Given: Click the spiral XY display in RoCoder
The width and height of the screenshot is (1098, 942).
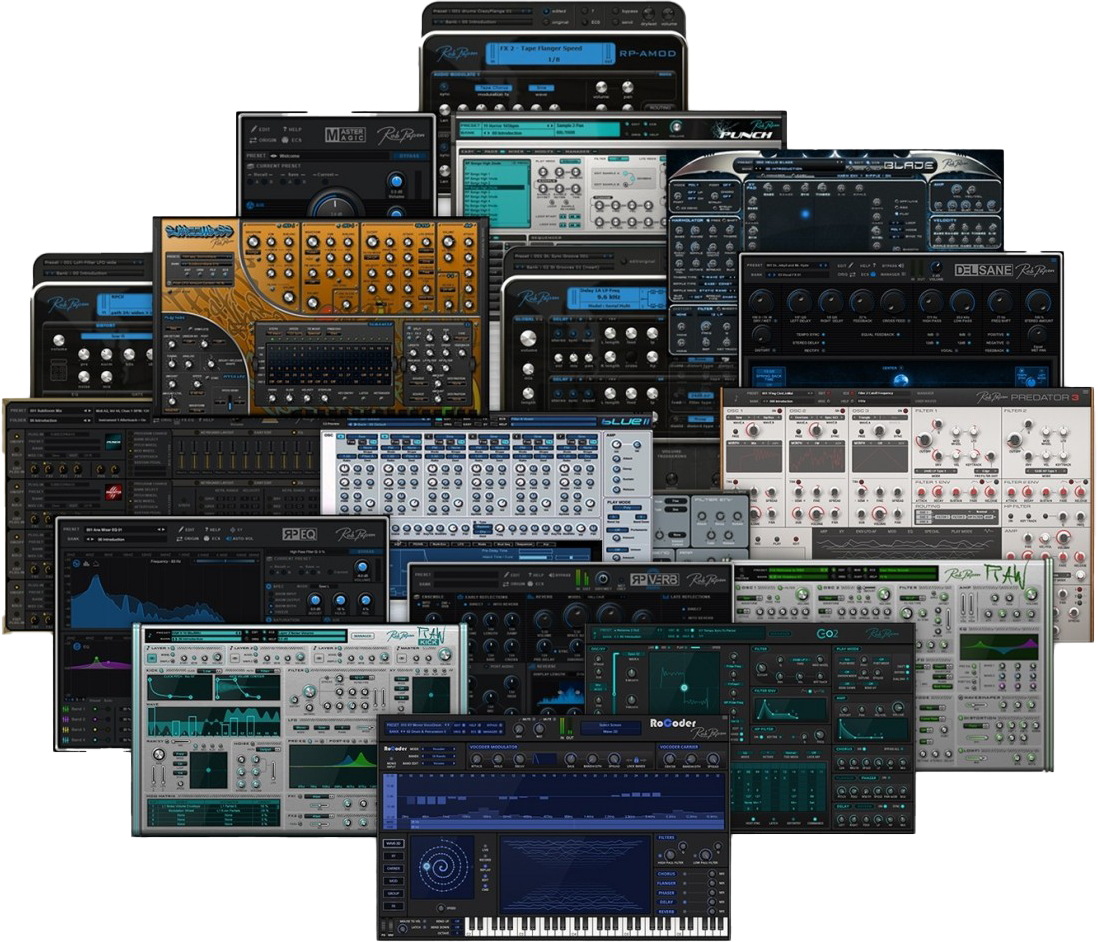Looking at the screenshot, I should 442,867.
